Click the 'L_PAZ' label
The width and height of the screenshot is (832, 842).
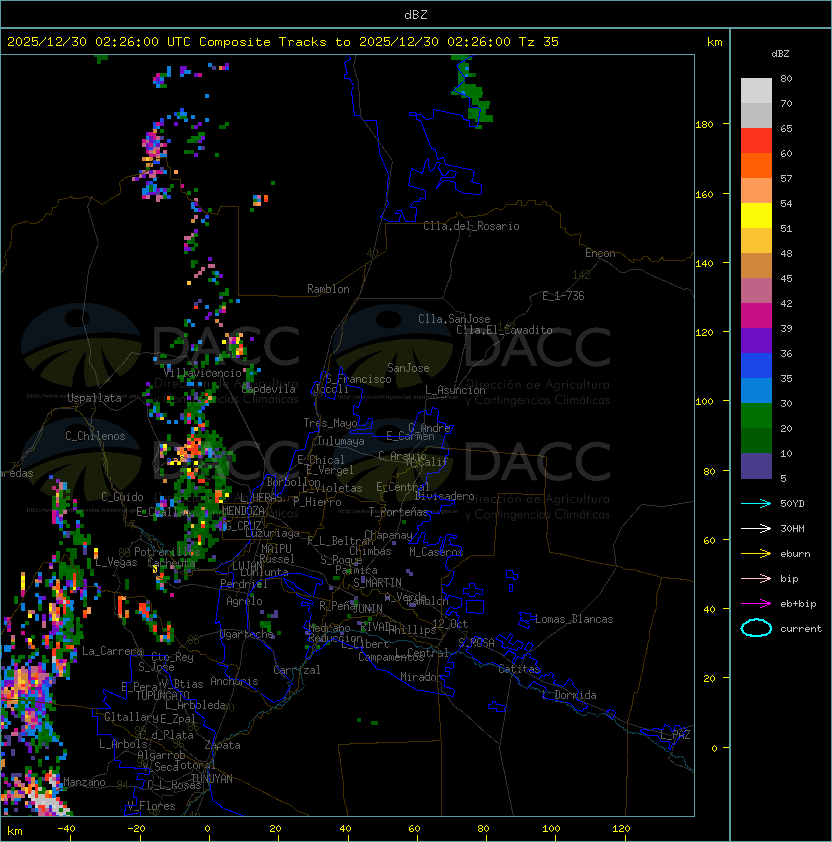point(675,735)
